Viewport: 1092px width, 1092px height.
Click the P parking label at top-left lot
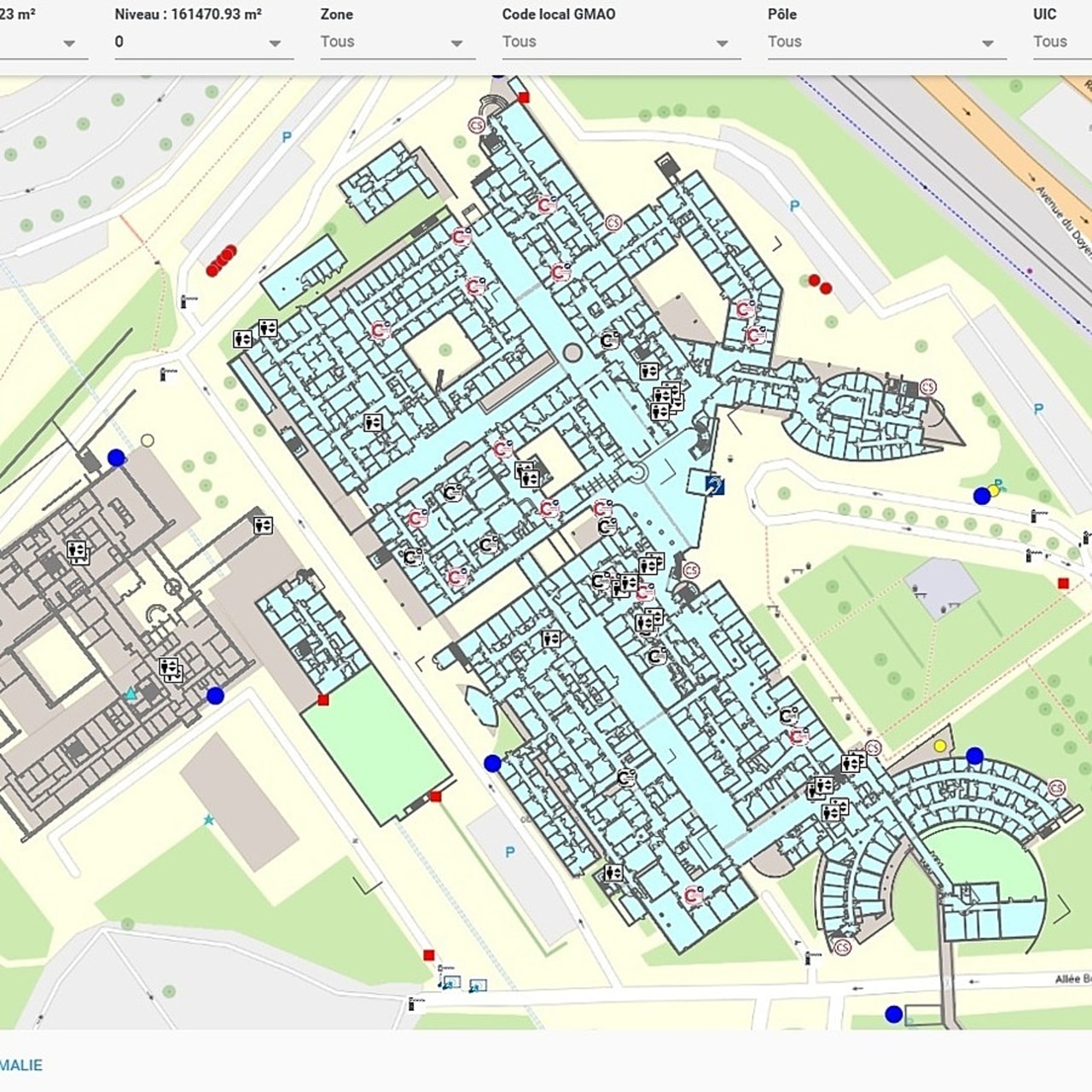point(287,136)
